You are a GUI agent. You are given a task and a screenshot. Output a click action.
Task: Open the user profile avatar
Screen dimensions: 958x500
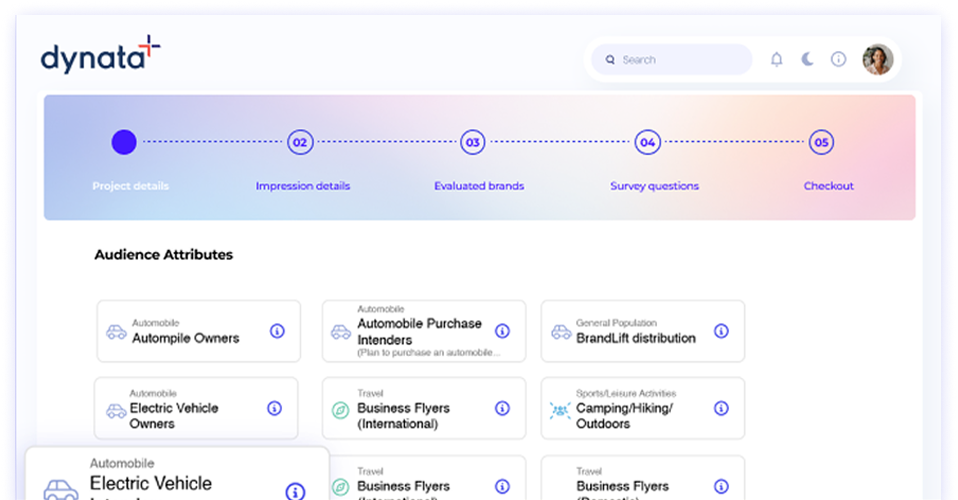[877, 59]
